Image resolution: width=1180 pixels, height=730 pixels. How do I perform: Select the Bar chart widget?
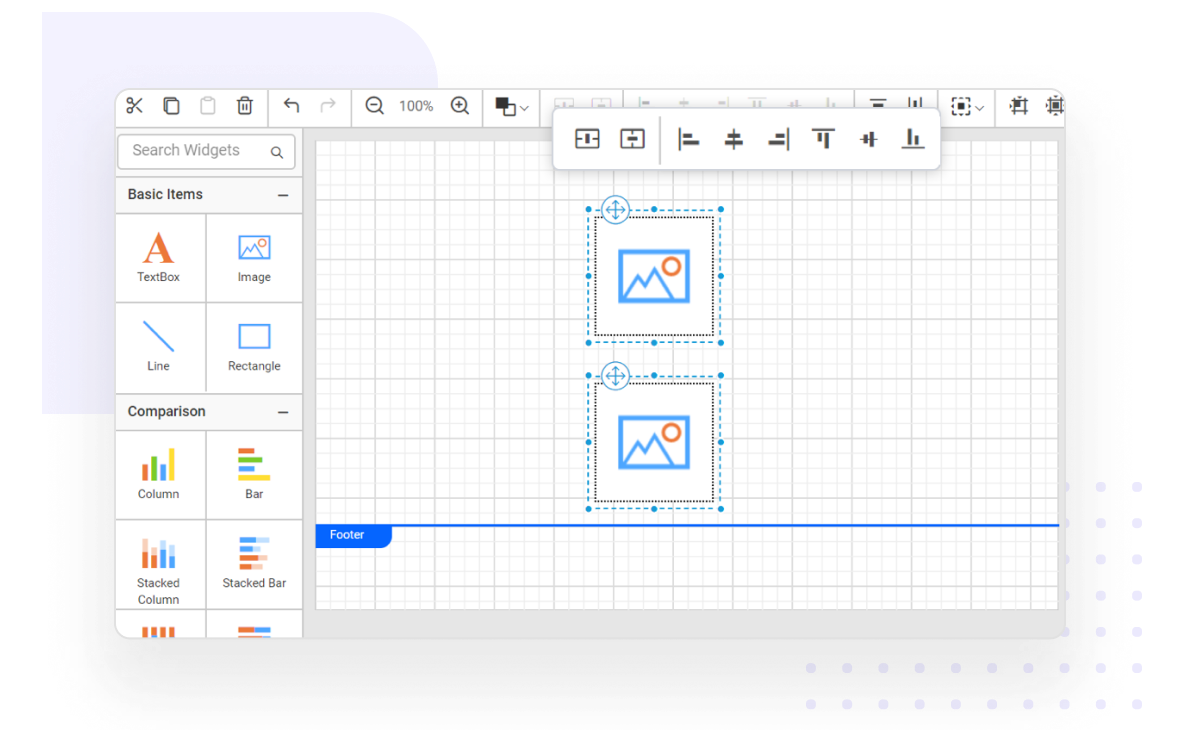click(x=254, y=474)
